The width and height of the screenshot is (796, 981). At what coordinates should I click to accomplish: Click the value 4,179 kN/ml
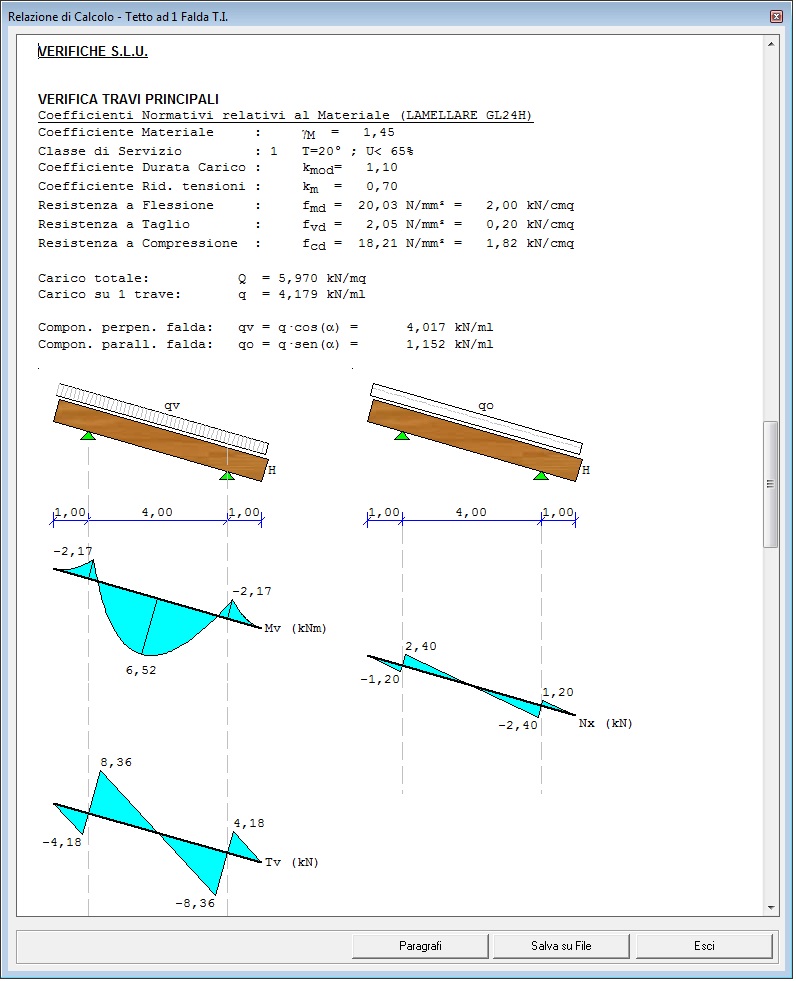[322, 294]
